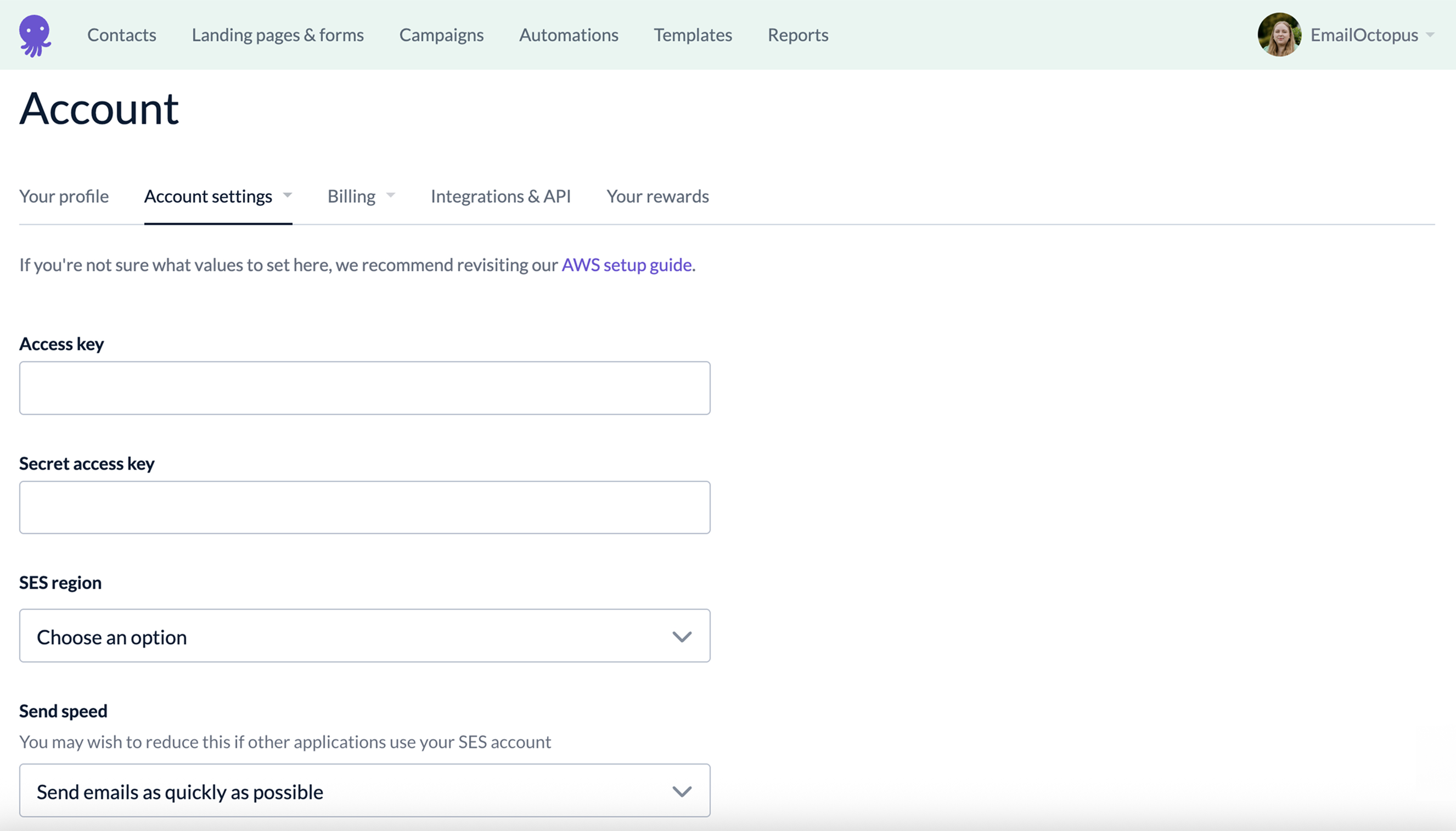1456x831 pixels.
Task: Click the SES region label
Action: point(60,582)
